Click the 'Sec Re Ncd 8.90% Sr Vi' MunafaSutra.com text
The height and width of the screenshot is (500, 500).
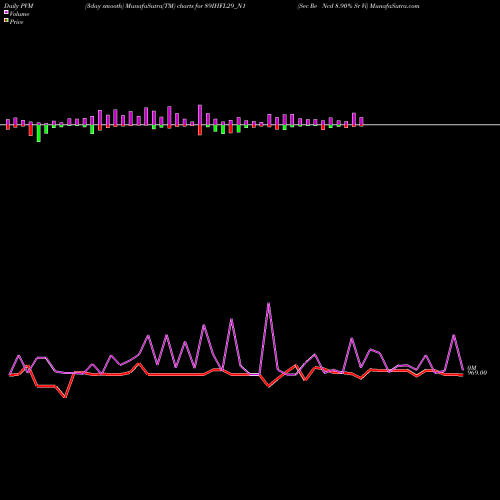pos(358,6)
